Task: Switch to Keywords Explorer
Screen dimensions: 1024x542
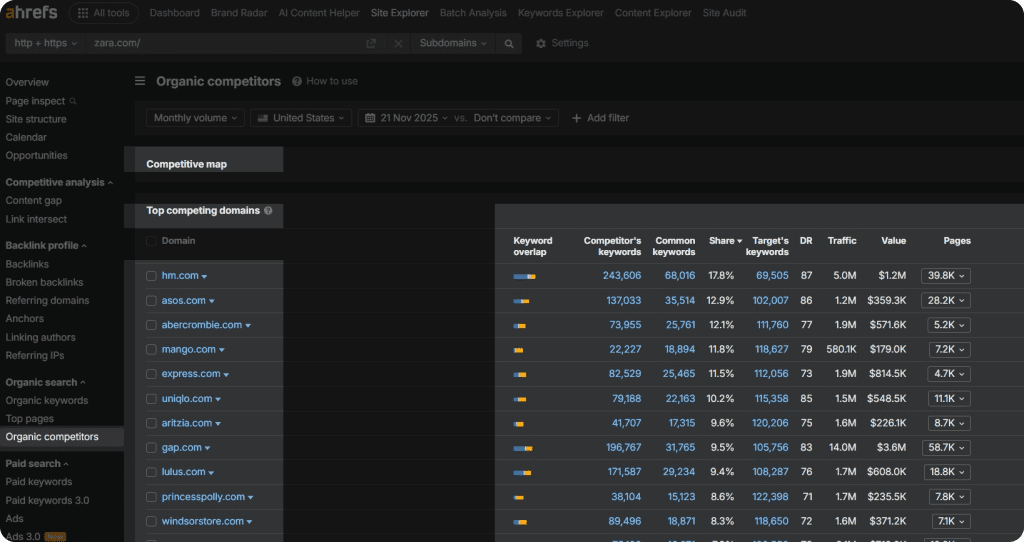Action: (x=560, y=13)
